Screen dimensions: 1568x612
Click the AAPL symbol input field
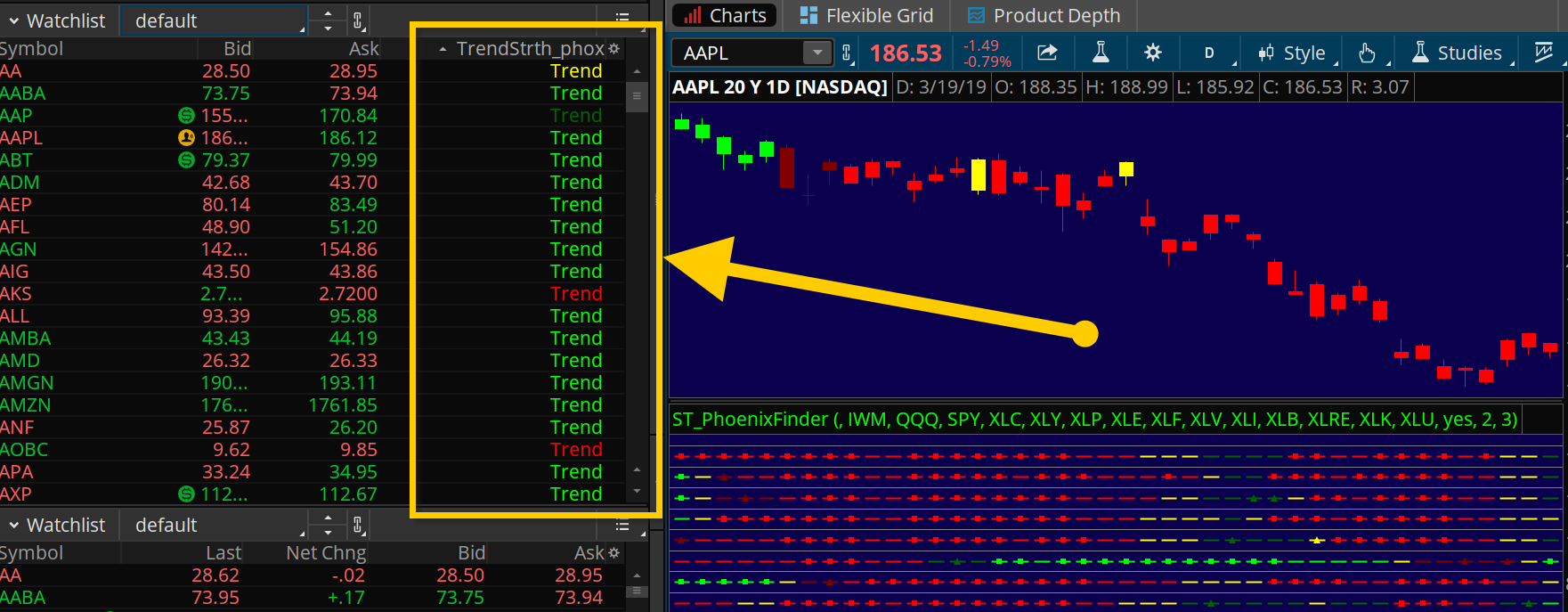pyautogui.click(x=739, y=53)
